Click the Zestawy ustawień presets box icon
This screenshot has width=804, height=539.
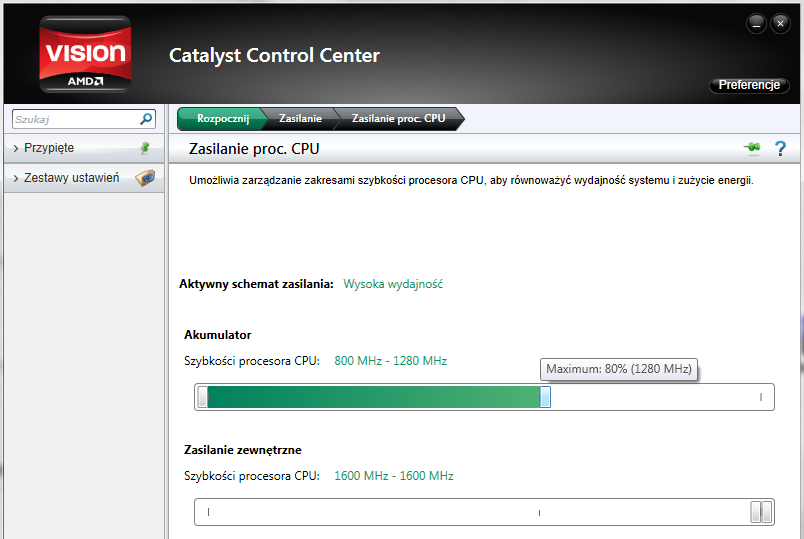pyautogui.click(x=145, y=177)
